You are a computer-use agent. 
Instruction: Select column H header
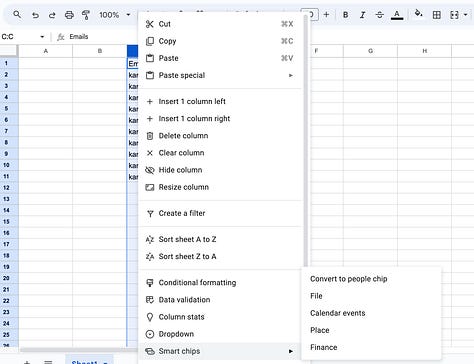pos(425,51)
